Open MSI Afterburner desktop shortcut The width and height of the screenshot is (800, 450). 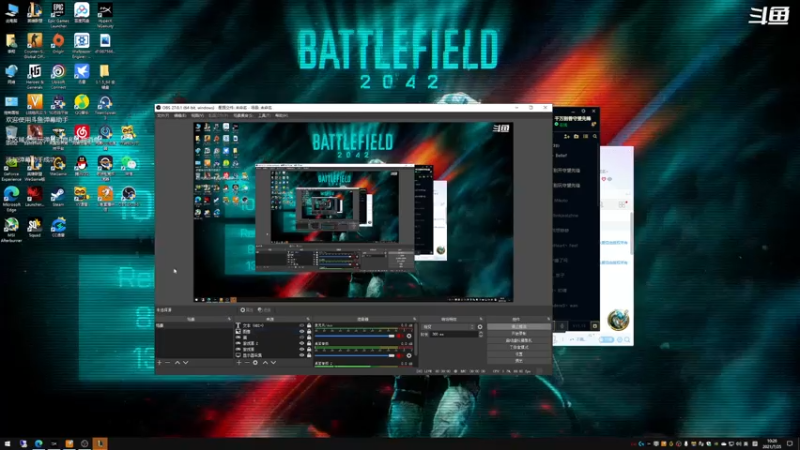tap(11, 229)
